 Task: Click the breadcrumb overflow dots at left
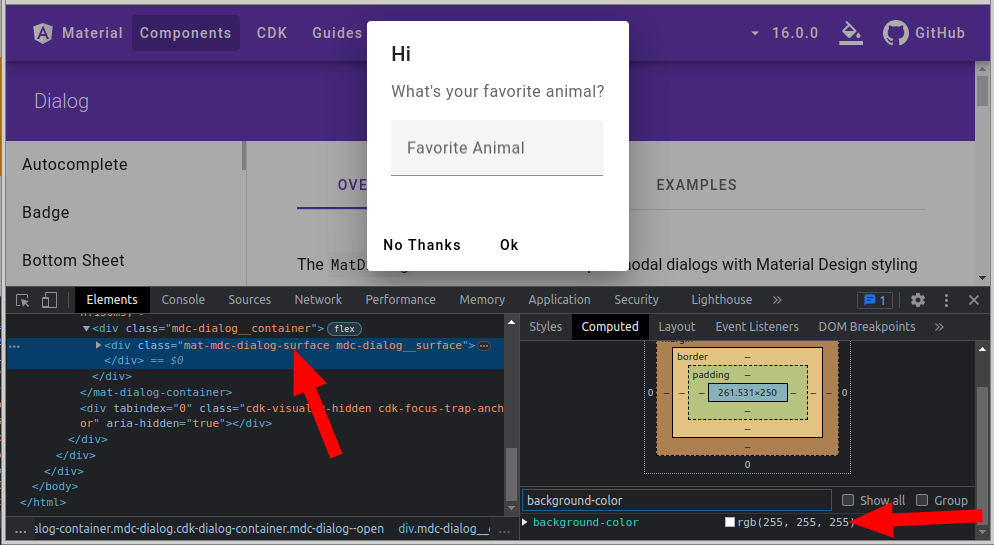pyautogui.click(x=20, y=530)
